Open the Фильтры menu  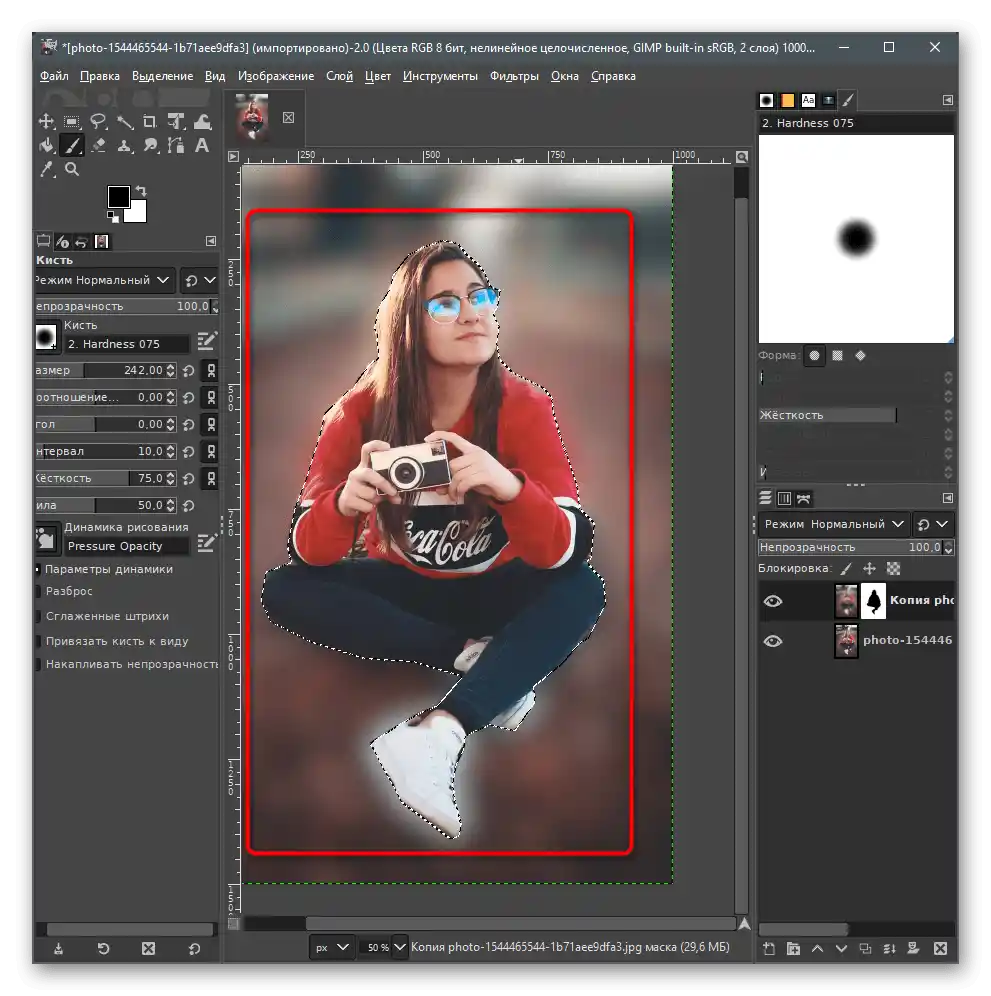[x=514, y=76]
